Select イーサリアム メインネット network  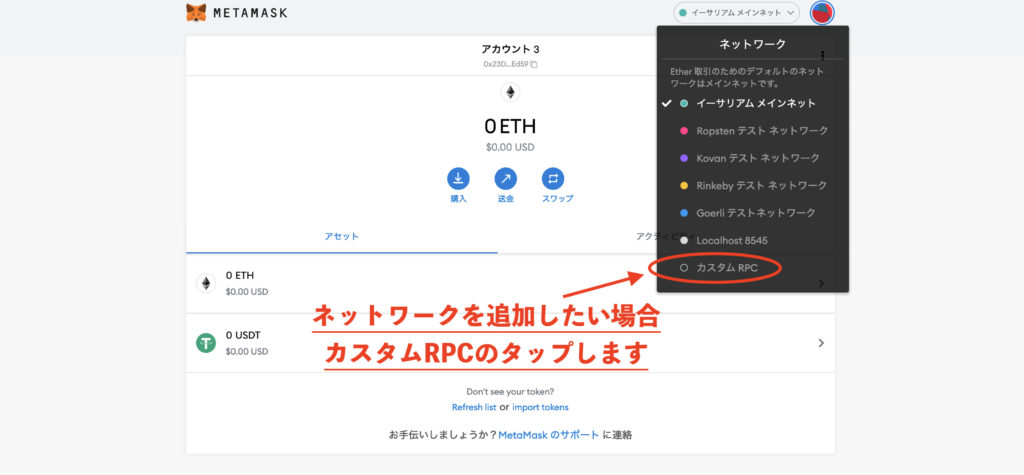(752, 103)
